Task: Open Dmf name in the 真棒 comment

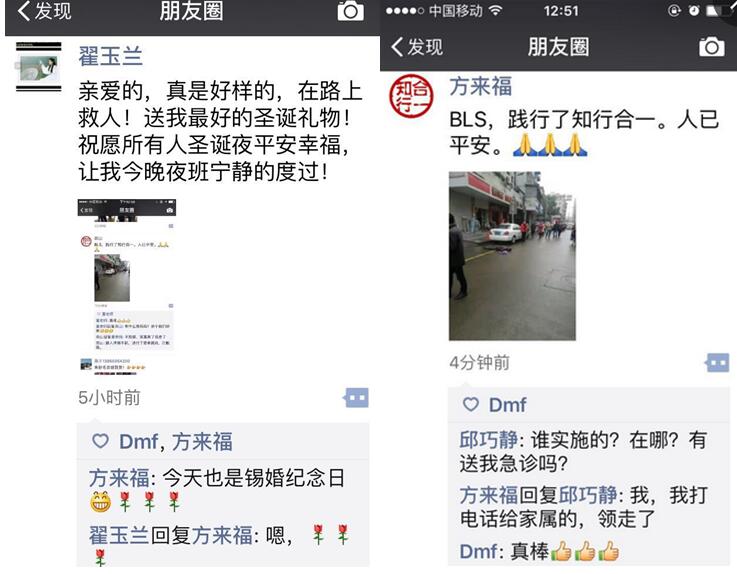Action: tap(478, 551)
